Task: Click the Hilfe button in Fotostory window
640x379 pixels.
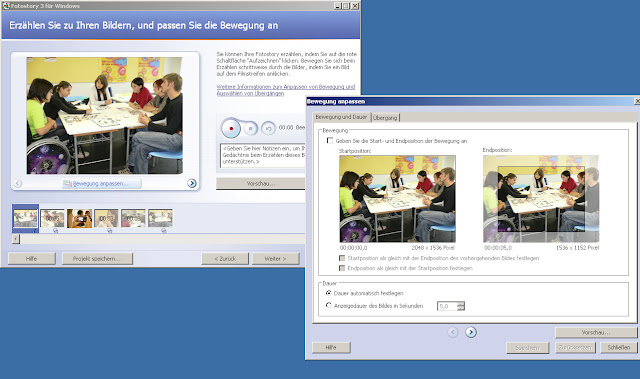Action: coord(31,259)
